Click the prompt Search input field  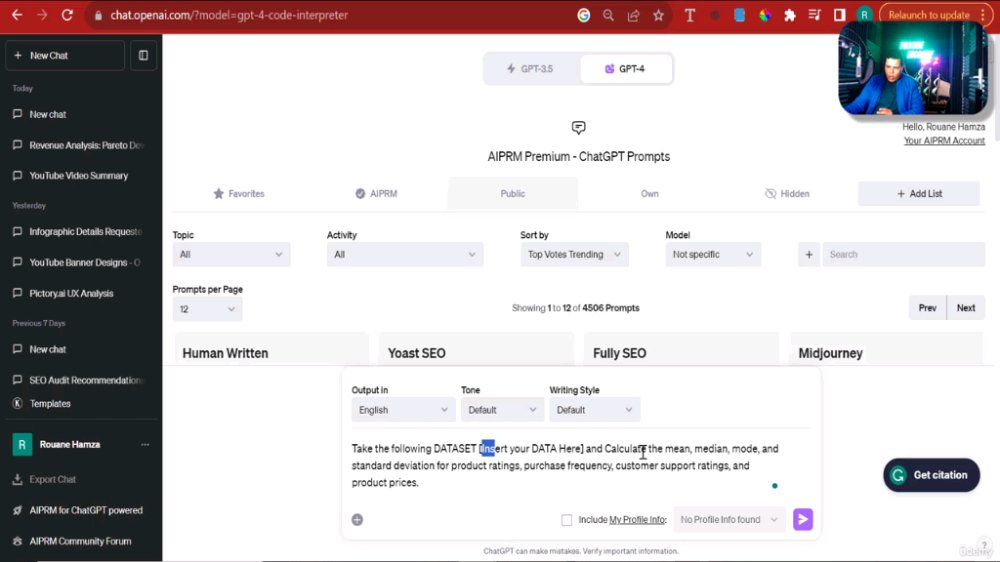point(904,255)
